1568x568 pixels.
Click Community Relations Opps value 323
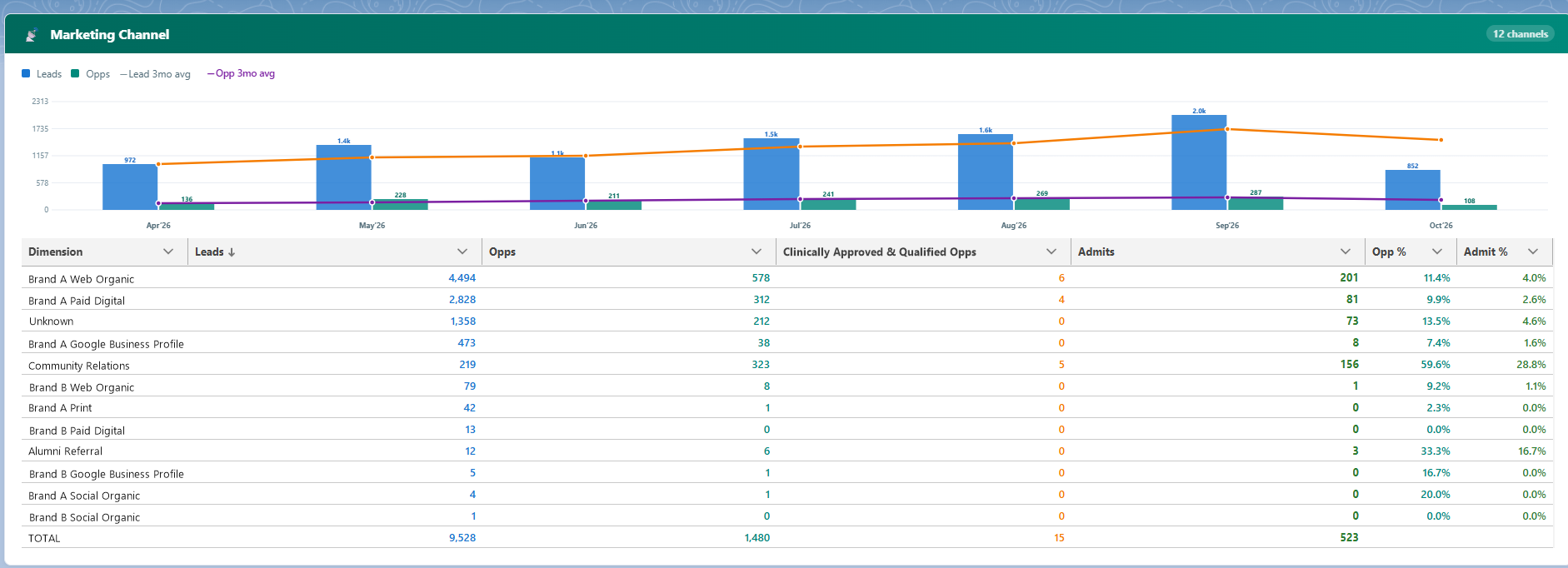(x=761, y=365)
